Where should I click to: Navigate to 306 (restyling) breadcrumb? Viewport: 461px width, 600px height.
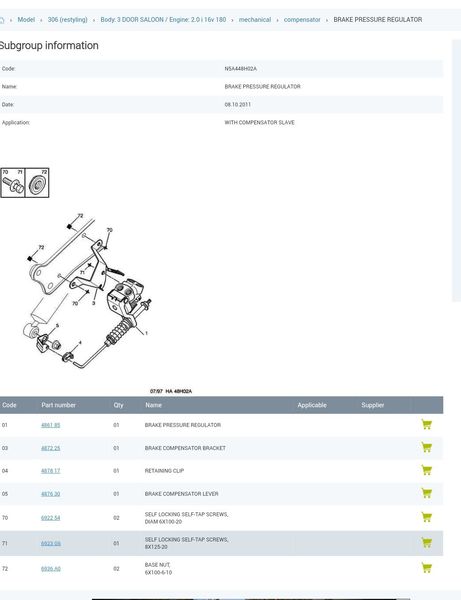(x=67, y=20)
